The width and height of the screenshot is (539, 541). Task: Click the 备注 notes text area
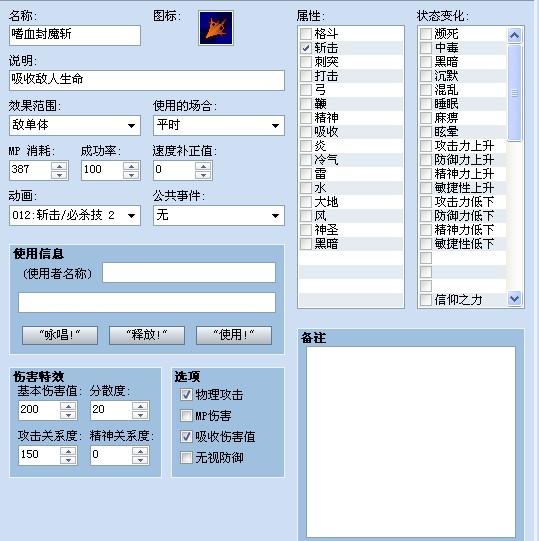pyautogui.click(x=411, y=442)
